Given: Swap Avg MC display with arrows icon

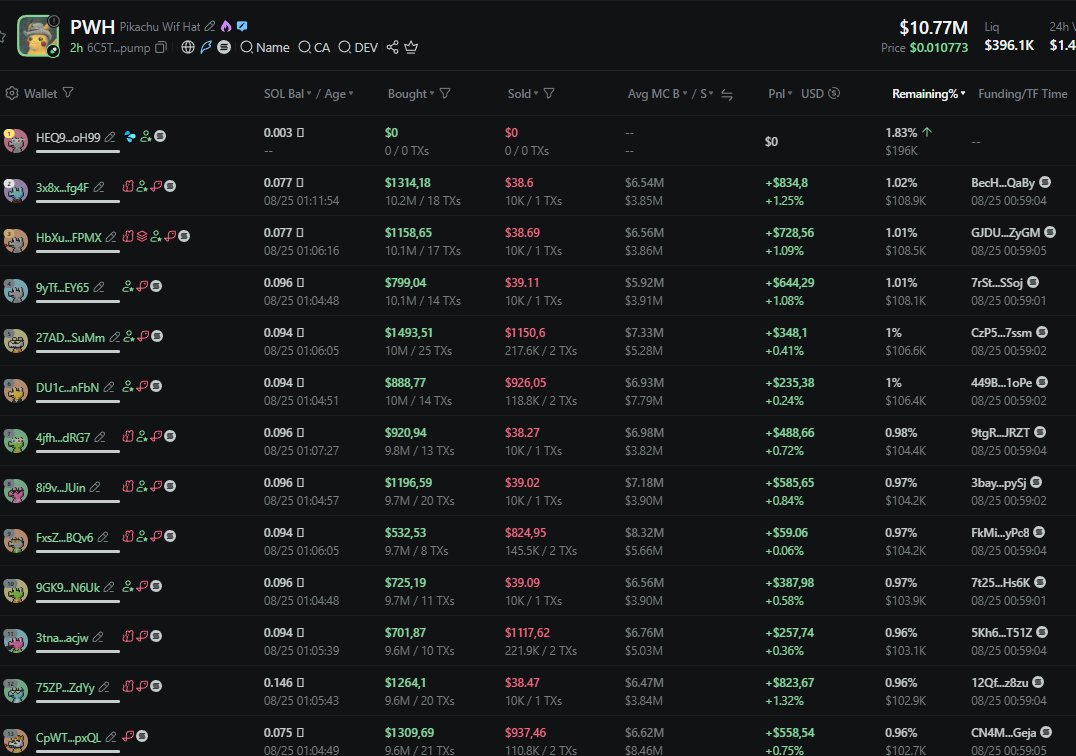Looking at the screenshot, I should coord(727,95).
